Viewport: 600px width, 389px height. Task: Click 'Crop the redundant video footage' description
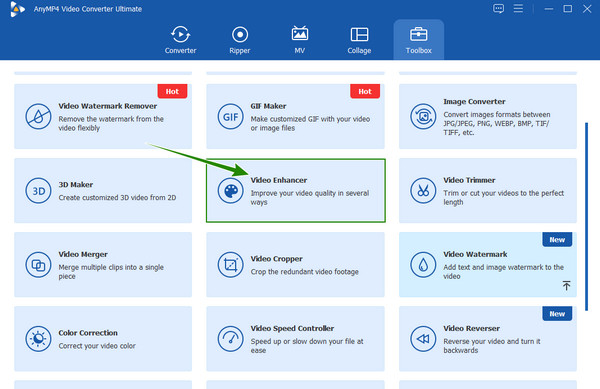coord(305,272)
